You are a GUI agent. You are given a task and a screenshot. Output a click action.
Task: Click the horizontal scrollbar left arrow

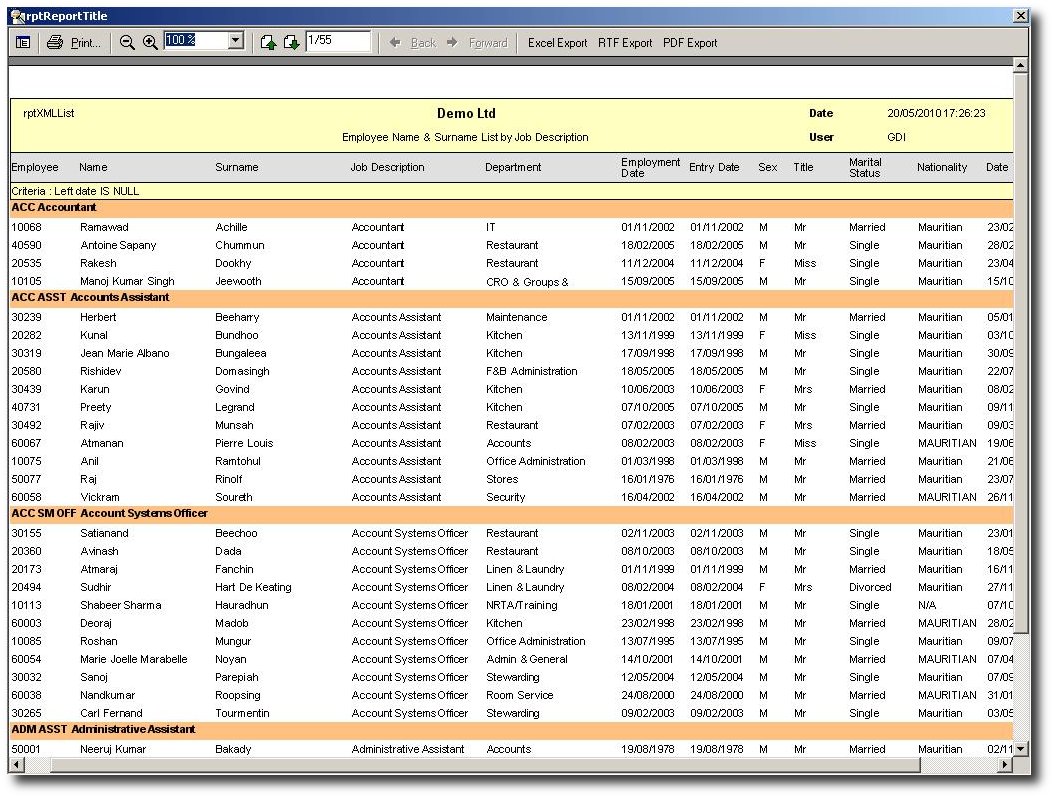[x=17, y=765]
